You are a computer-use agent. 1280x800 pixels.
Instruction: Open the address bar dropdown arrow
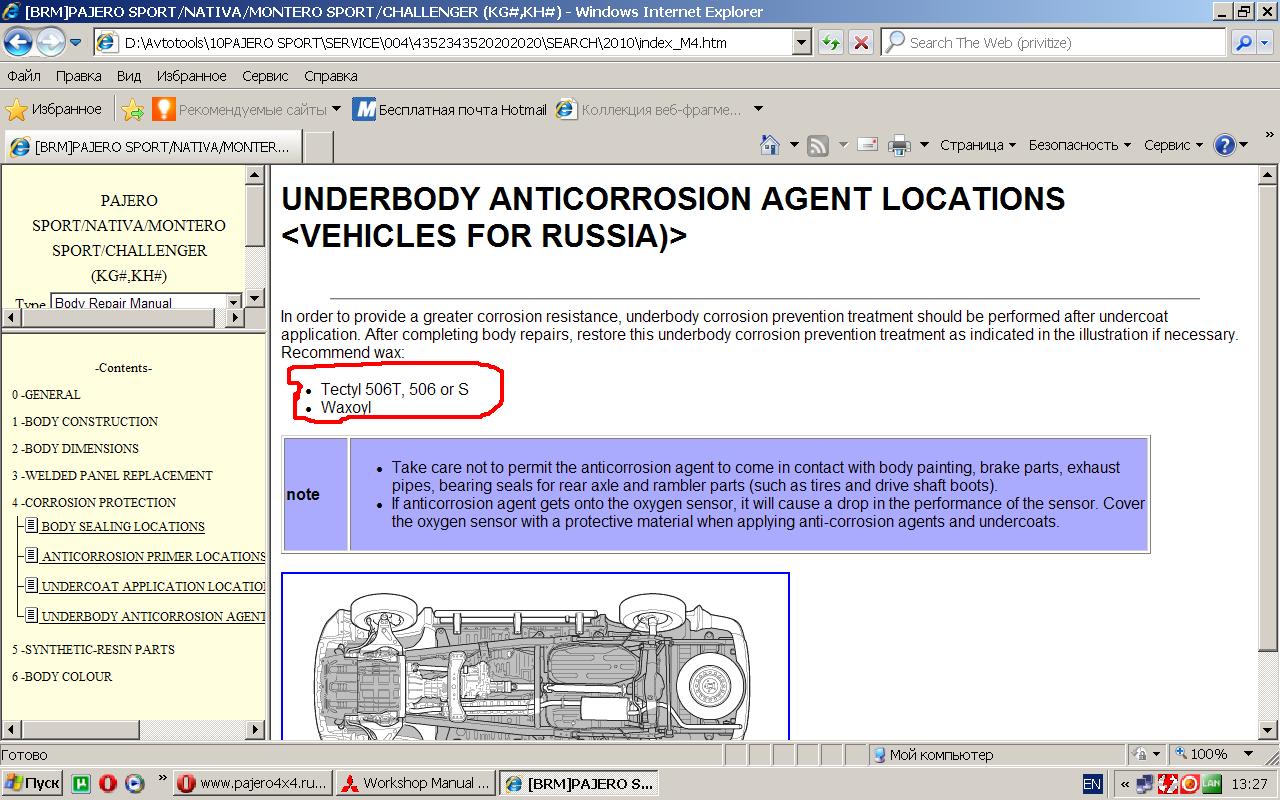pyautogui.click(x=801, y=43)
